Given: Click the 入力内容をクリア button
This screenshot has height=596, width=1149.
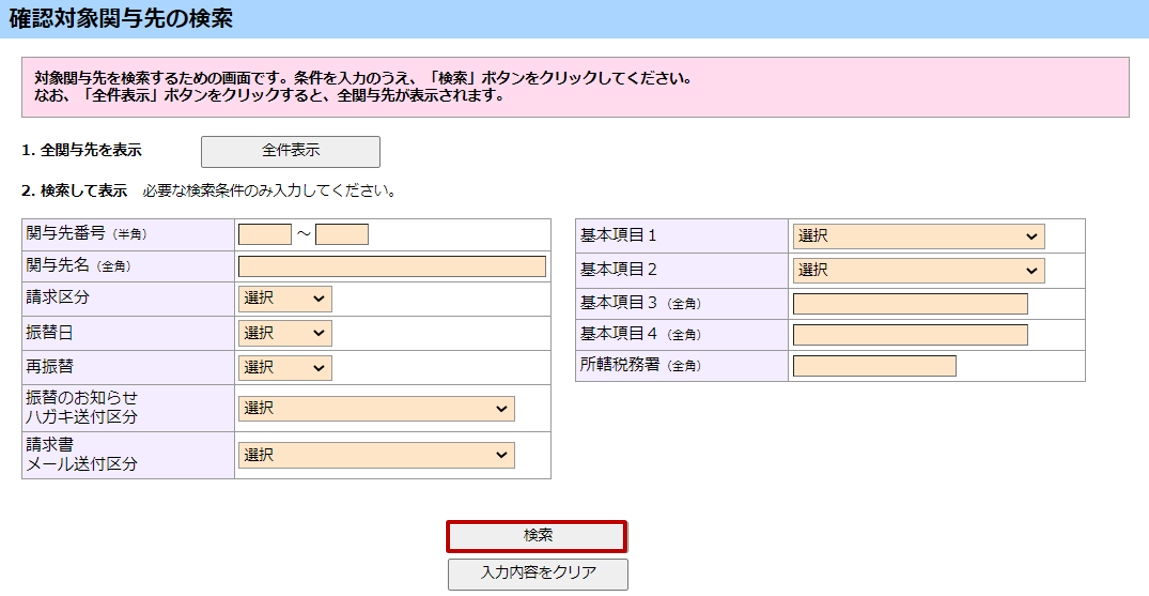Looking at the screenshot, I should [x=537, y=573].
